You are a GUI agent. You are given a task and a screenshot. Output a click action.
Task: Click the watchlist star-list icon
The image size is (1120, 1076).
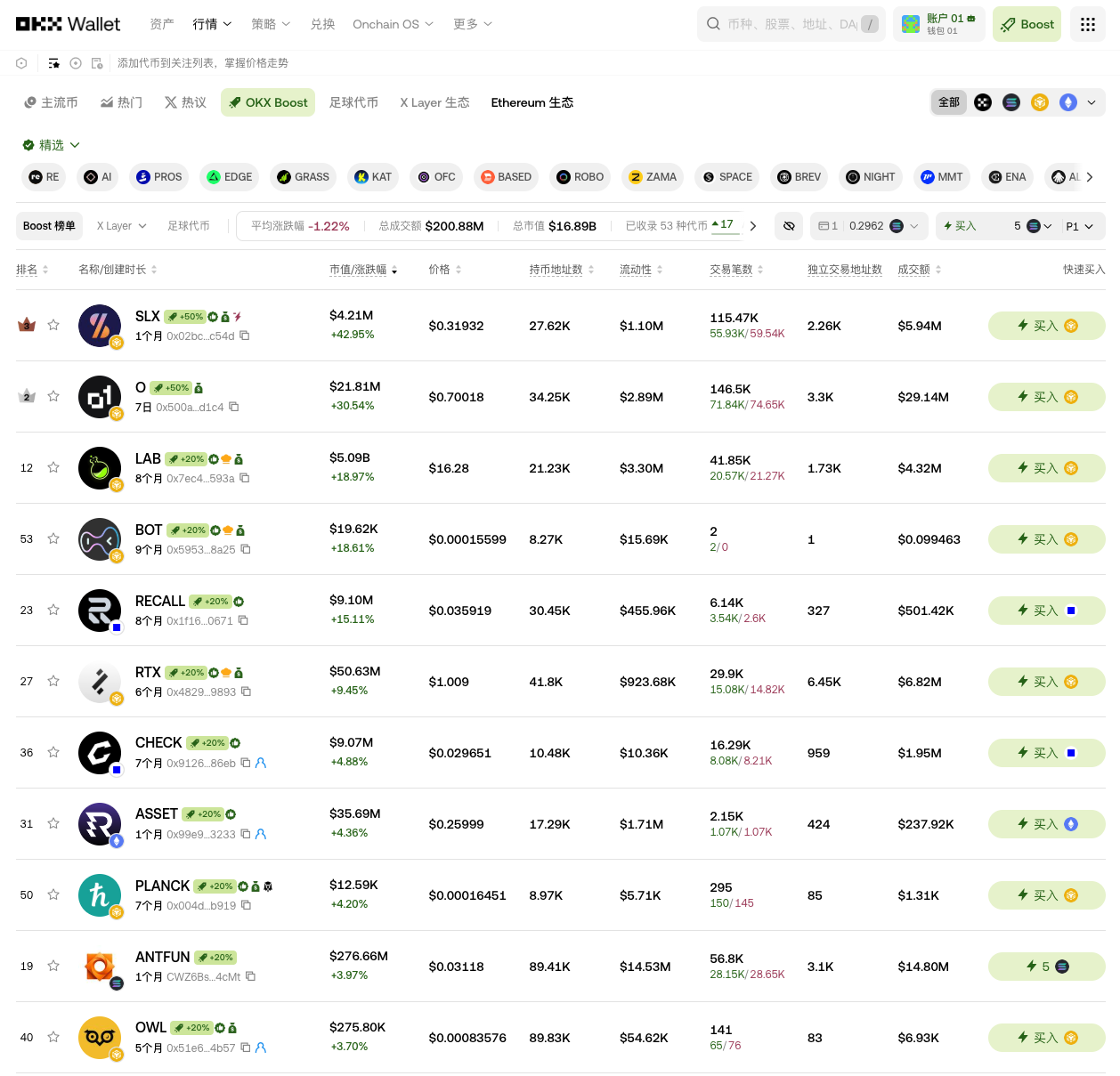tap(54, 63)
